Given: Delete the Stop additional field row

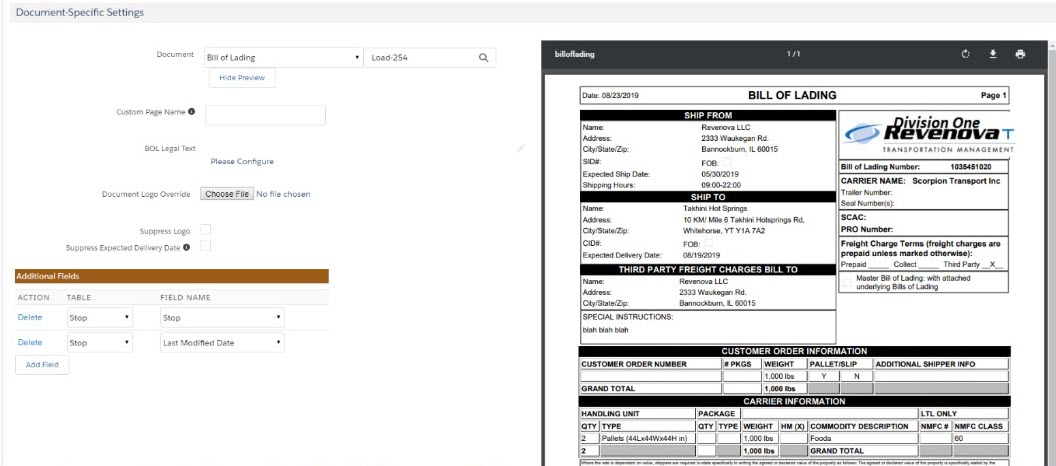Looking at the screenshot, I should coord(30,317).
